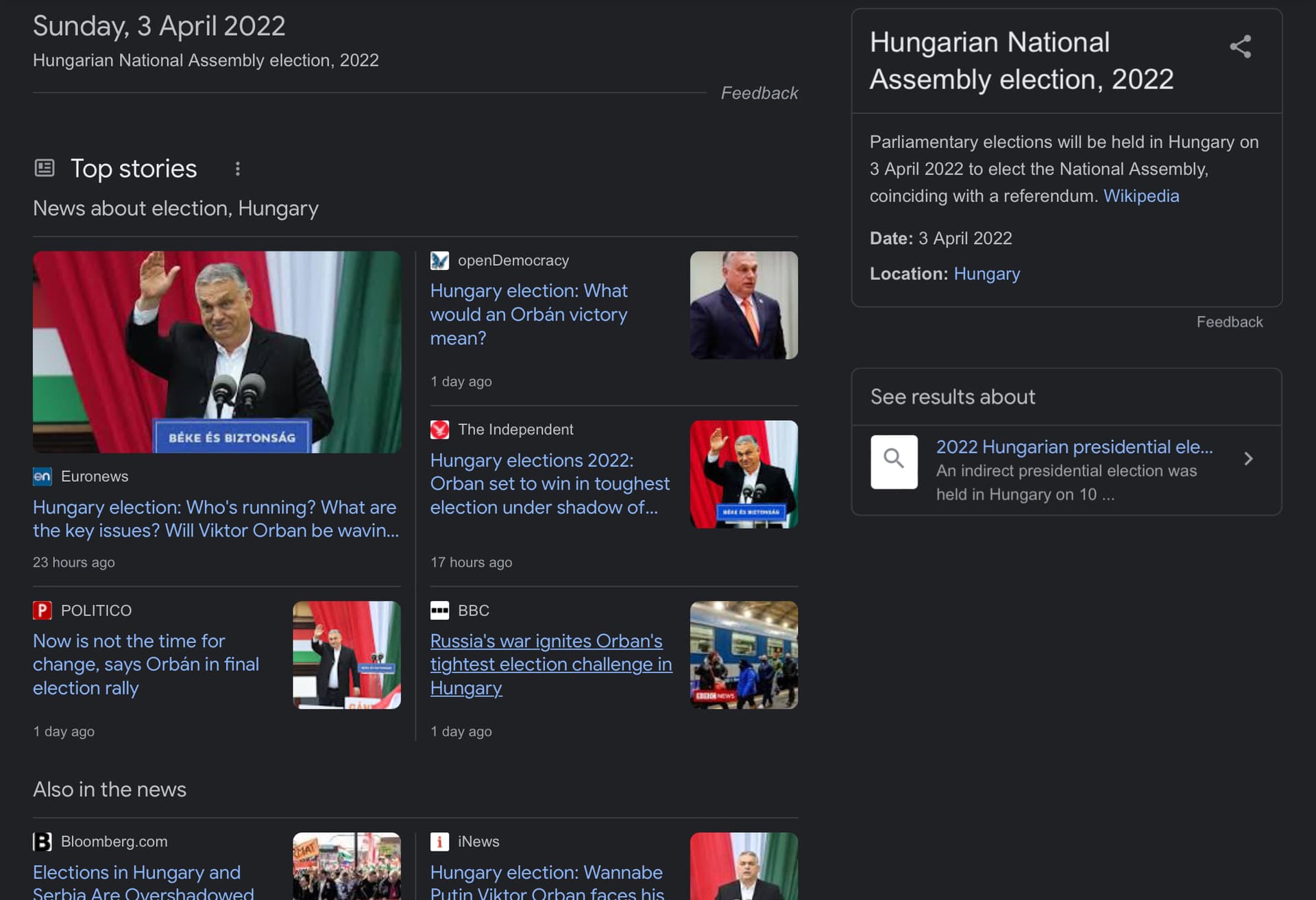
Task: Click 'Hungarian National Assembly election, 2022' panel title
Action: coord(1021,61)
